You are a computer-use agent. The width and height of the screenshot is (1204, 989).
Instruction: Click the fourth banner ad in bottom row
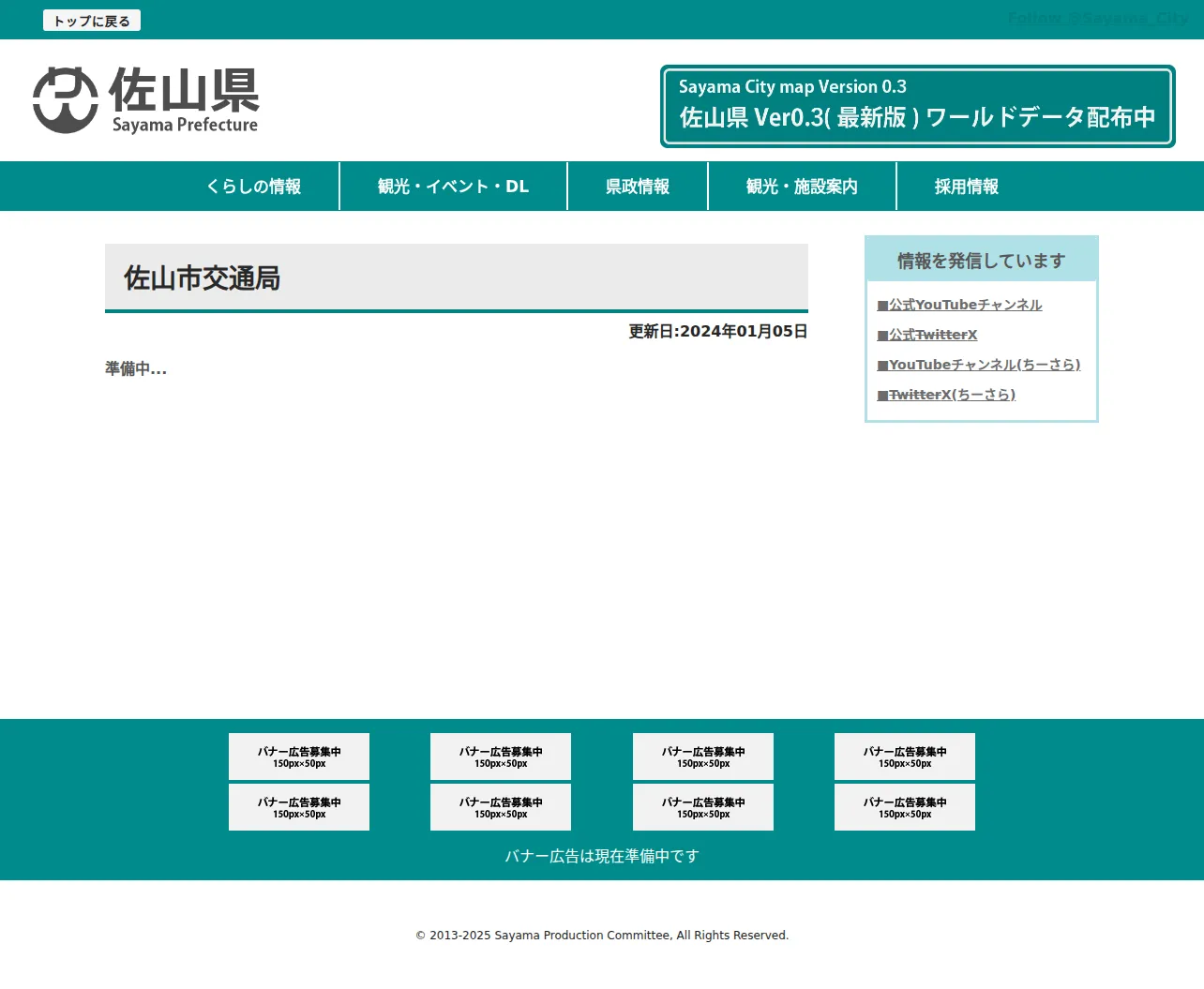(905, 807)
